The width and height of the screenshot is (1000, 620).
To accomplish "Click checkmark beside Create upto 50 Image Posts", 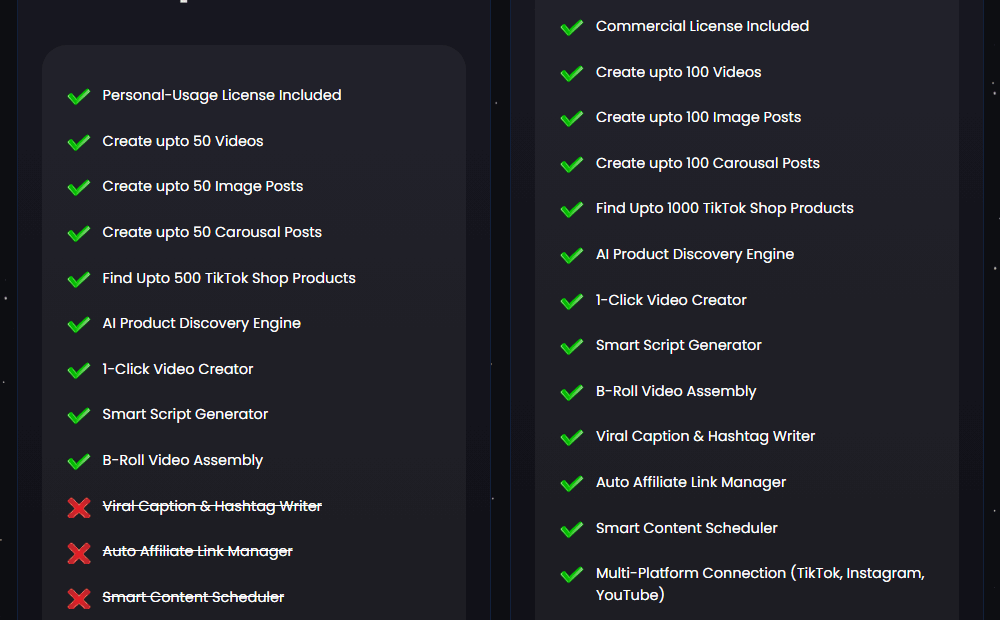I will [x=79, y=187].
